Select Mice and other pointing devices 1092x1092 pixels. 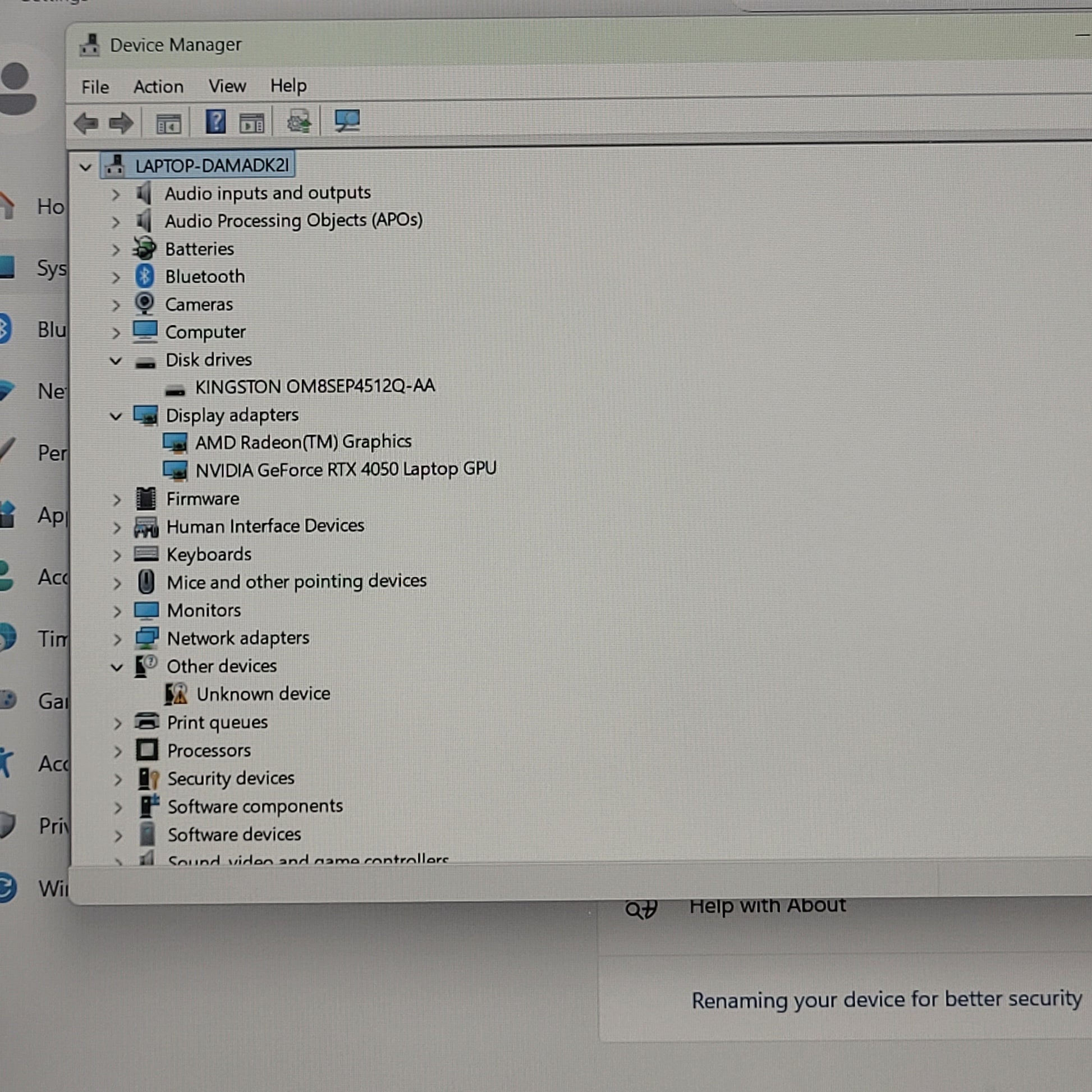pyautogui.click(x=297, y=581)
